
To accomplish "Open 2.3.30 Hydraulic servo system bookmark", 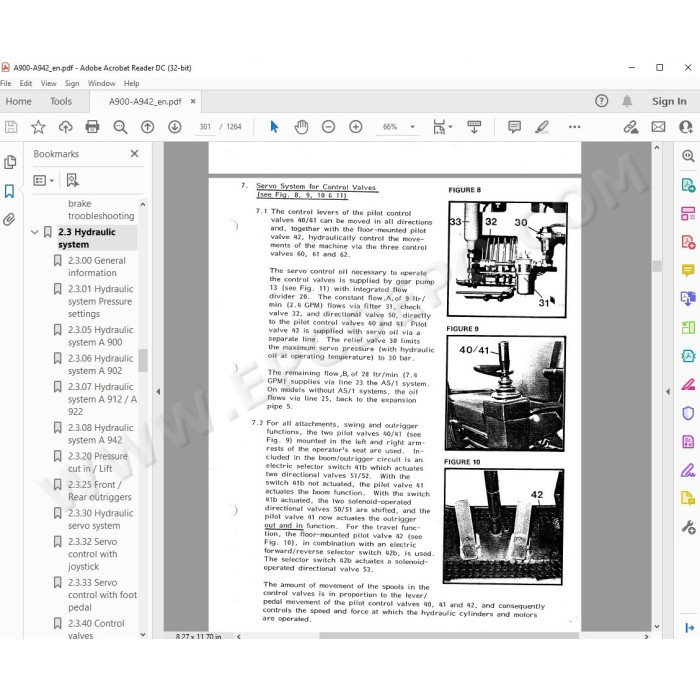I will [101, 519].
